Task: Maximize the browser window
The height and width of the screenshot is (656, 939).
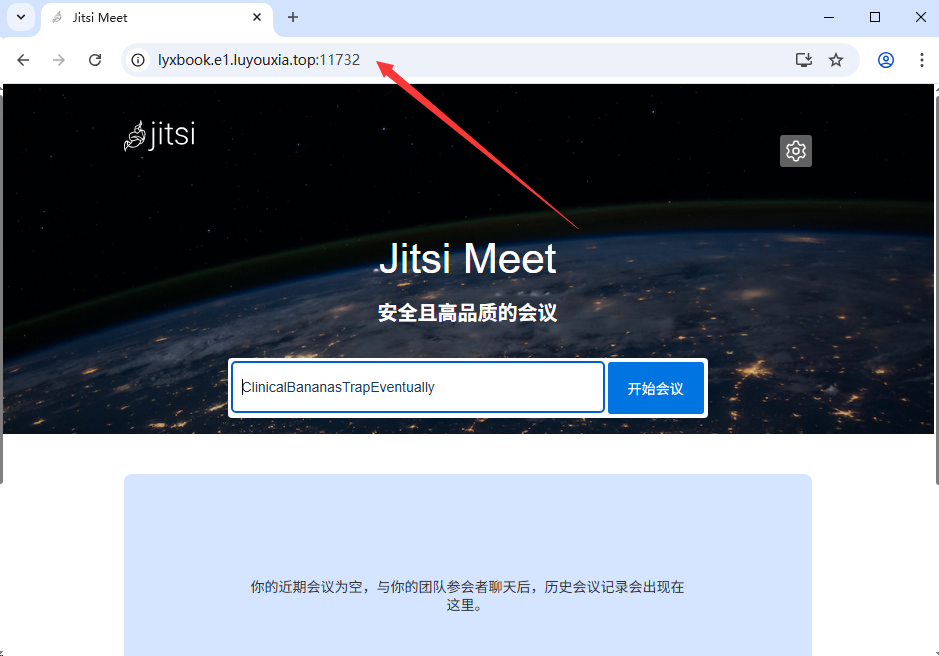Action: (x=875, y=17)
